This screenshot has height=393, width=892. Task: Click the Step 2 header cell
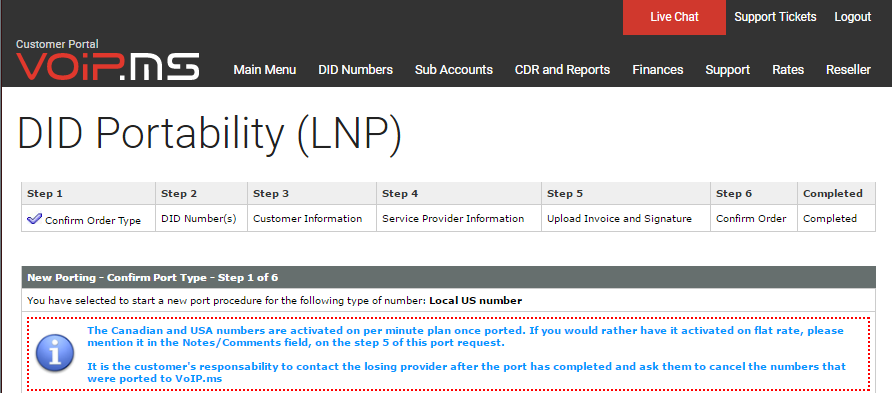pos(201,193)
